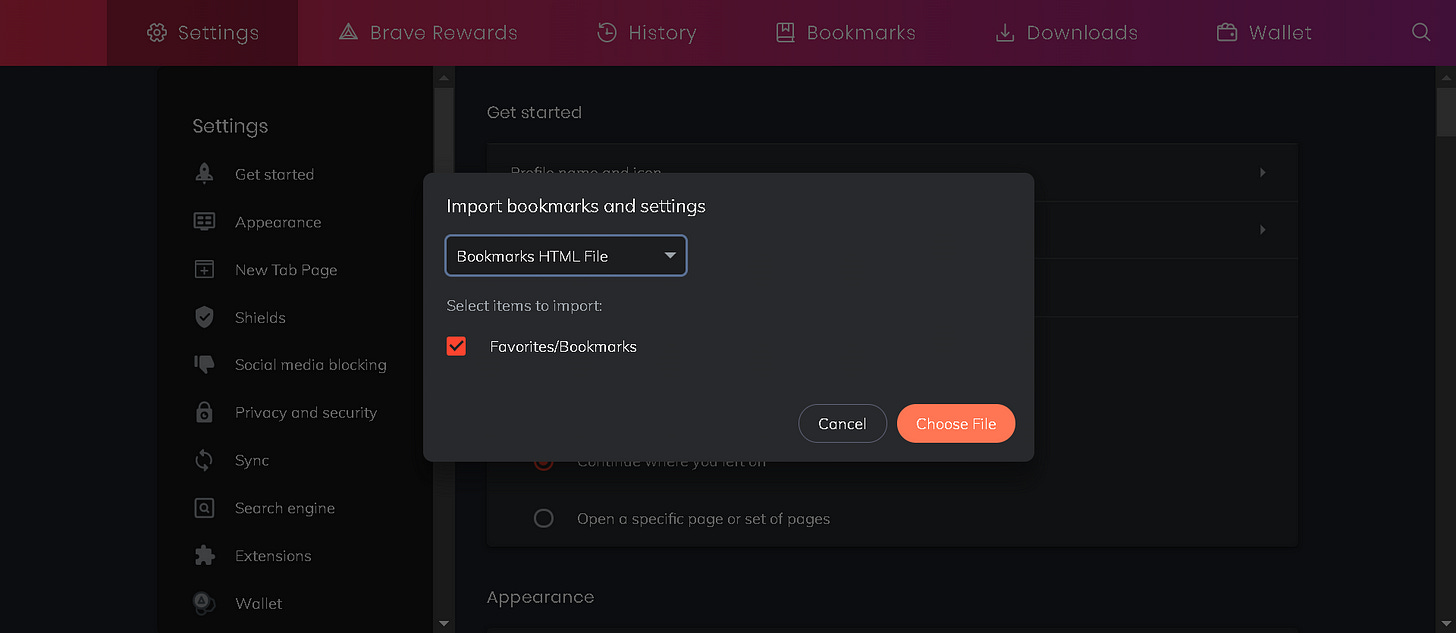
Task: Click the main page scrollbar down arrow
Action: (x=1446, y=624)
